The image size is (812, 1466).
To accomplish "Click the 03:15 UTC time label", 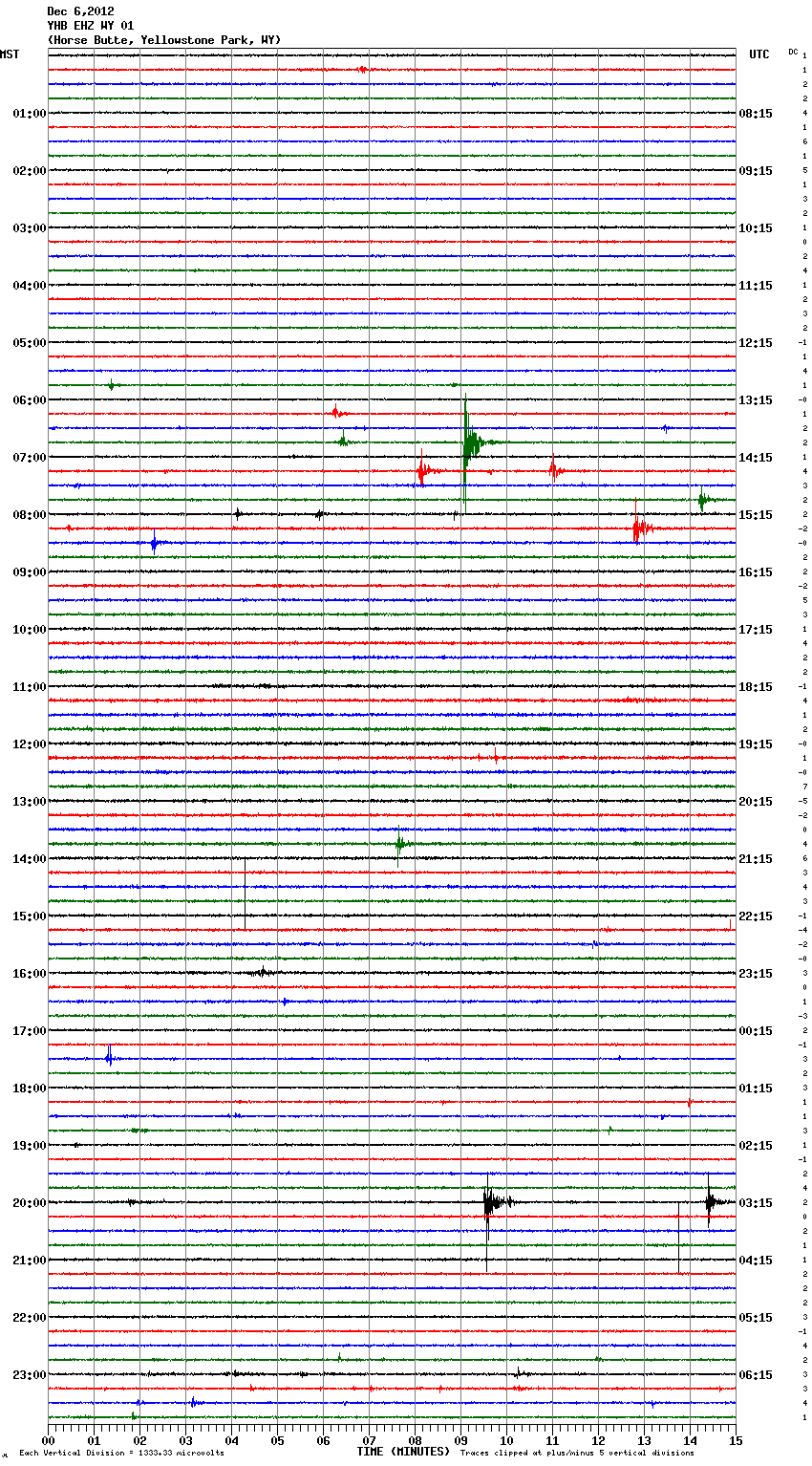I will 756,1203.
